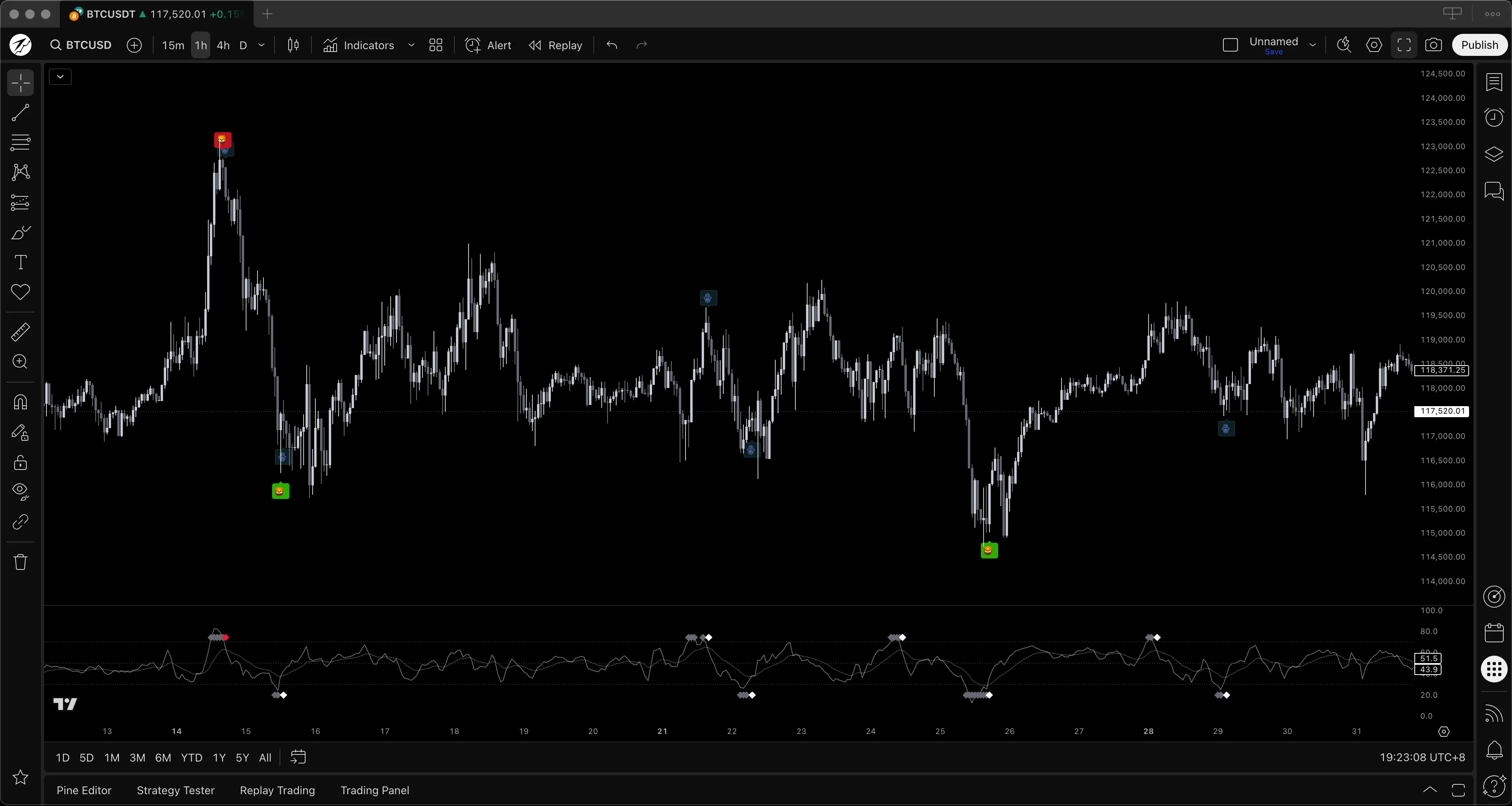Switch to the Strategy Tester tab
Image resolution: width=1512 pixels, height=806 pixels.
[x=175, y=790]
